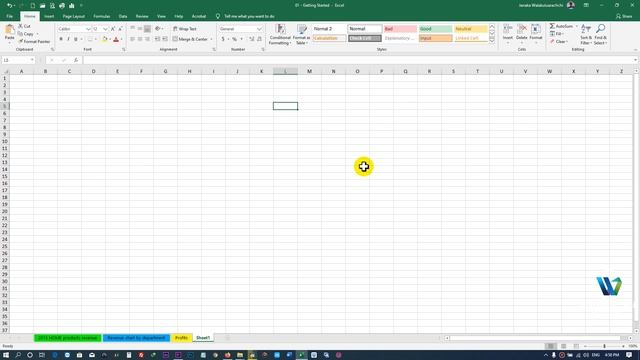Screen dimensions: 640x360
Task: Expand the cell styles gallery More arrow
Action: click(x=492, y=41)
